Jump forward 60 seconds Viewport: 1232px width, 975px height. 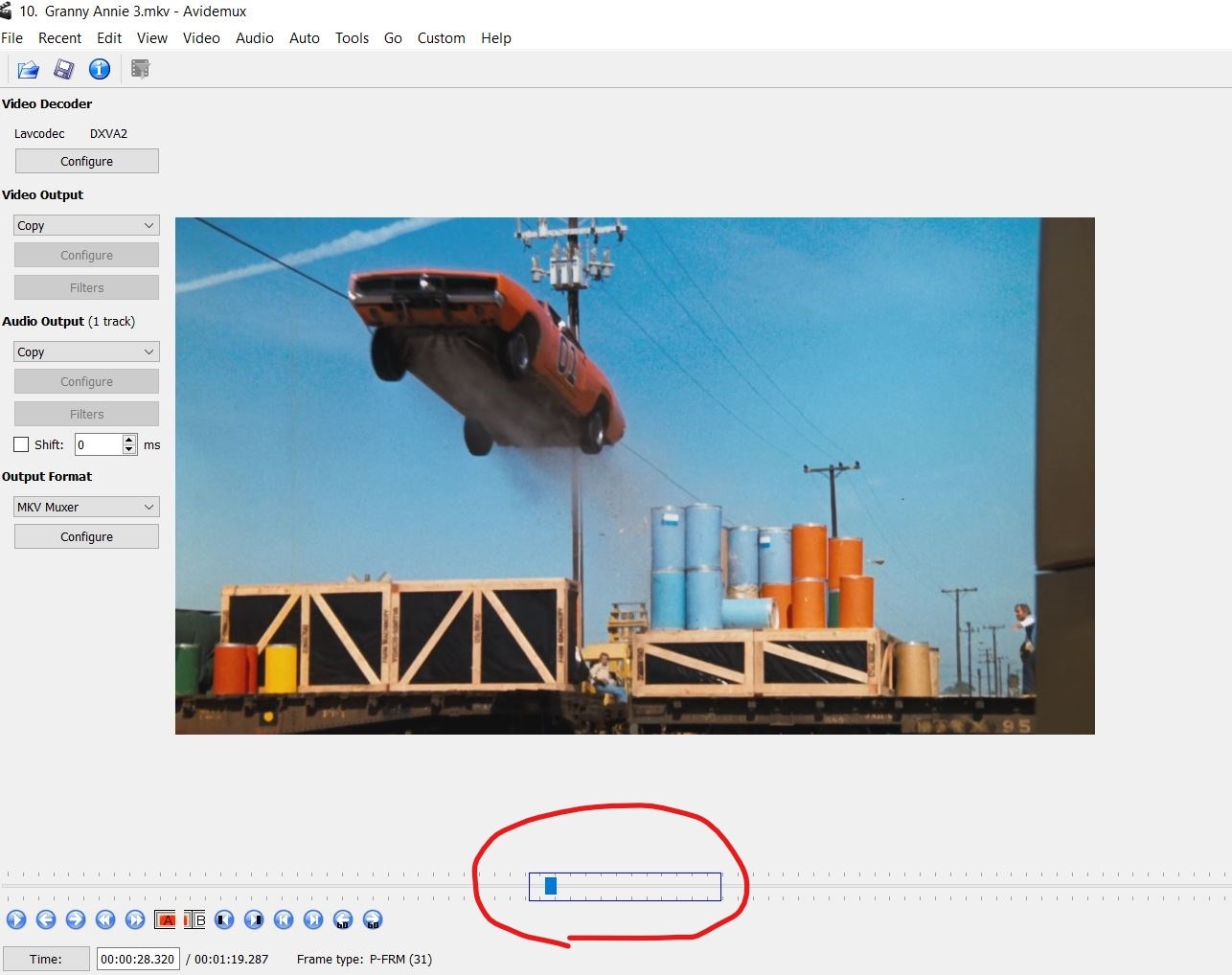coord(373,919)
